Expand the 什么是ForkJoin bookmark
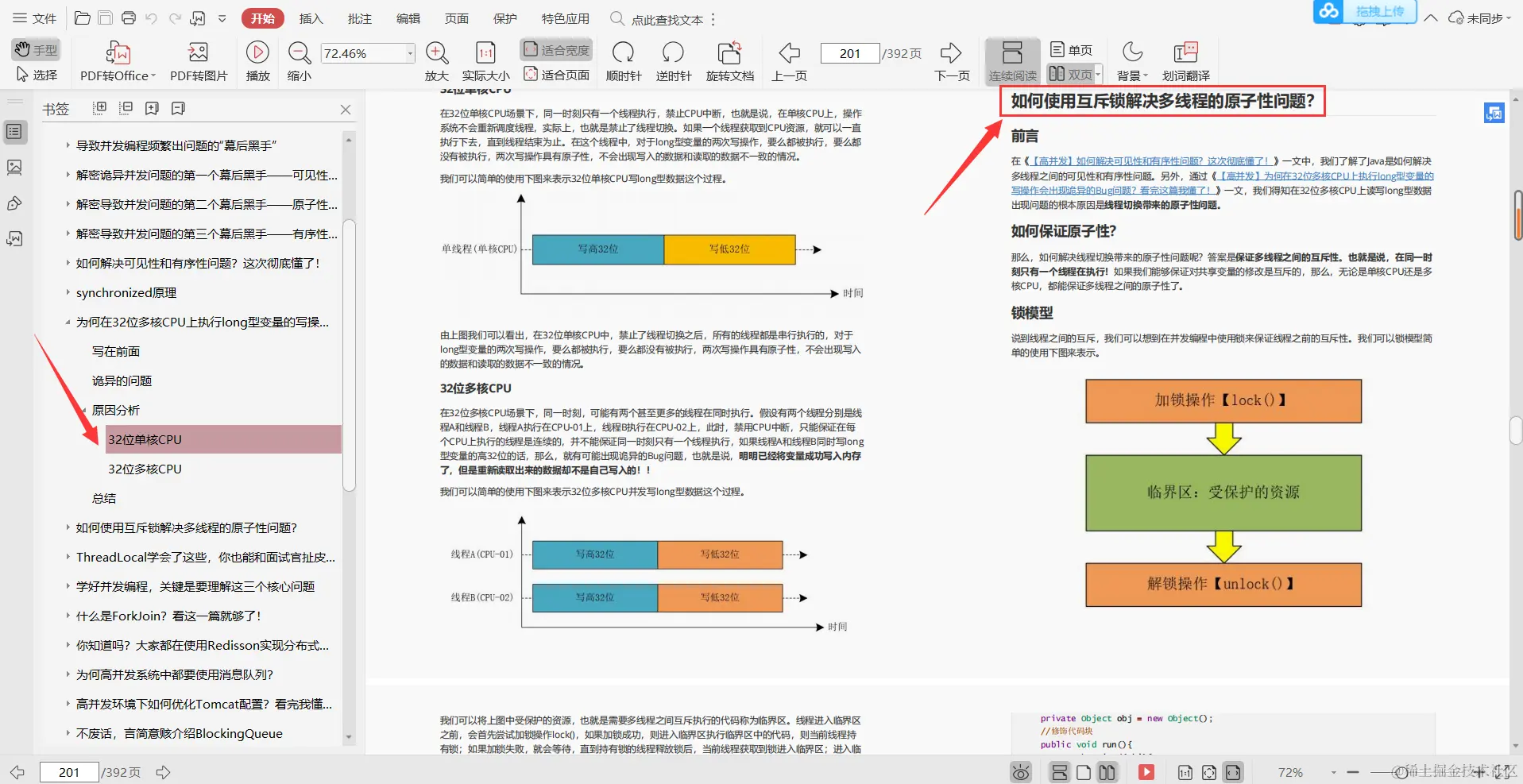Screen dimensions: 1523x784 tap(68, 616)
